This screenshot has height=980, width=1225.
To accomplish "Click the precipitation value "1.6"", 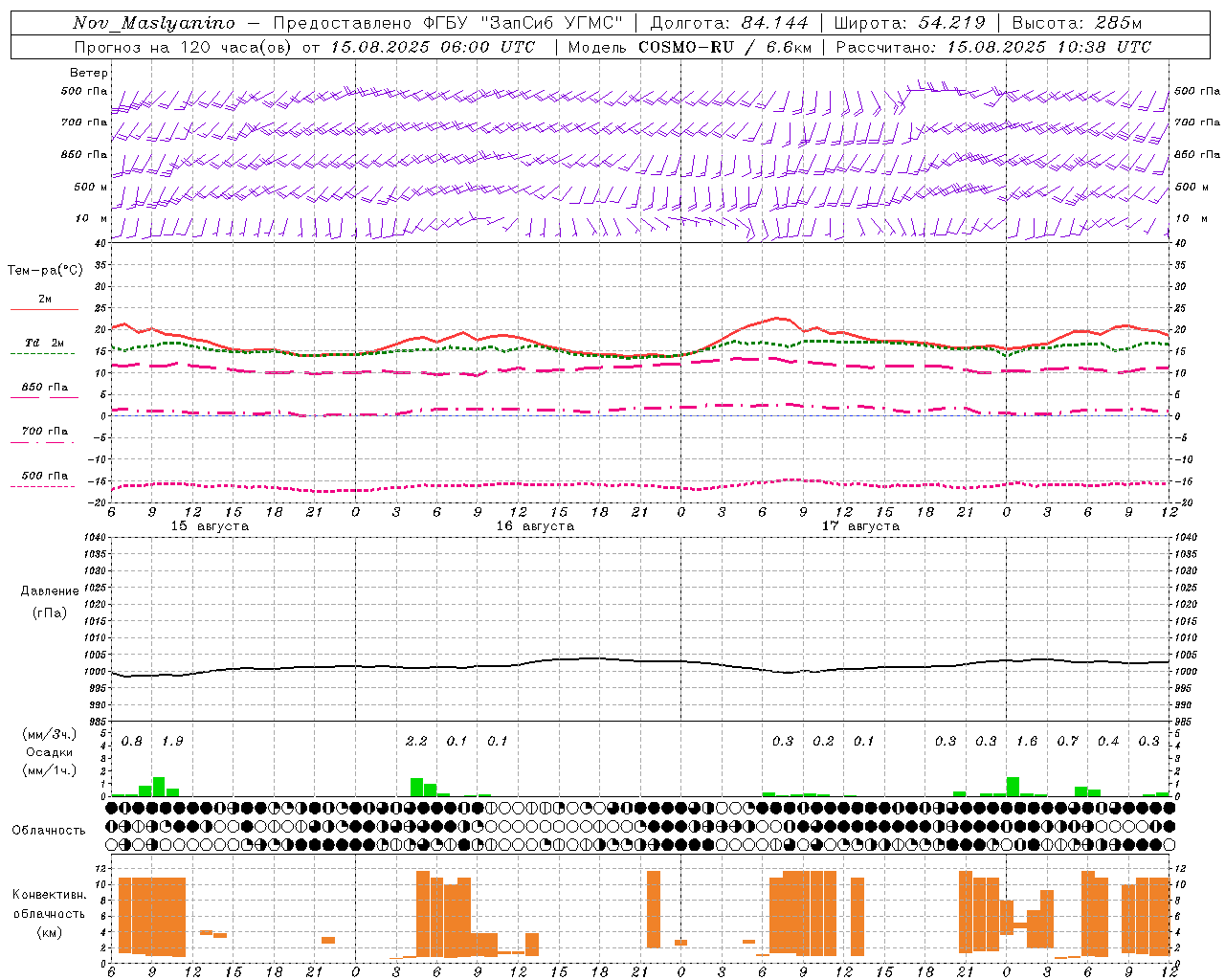I will tap(1027, 741).
